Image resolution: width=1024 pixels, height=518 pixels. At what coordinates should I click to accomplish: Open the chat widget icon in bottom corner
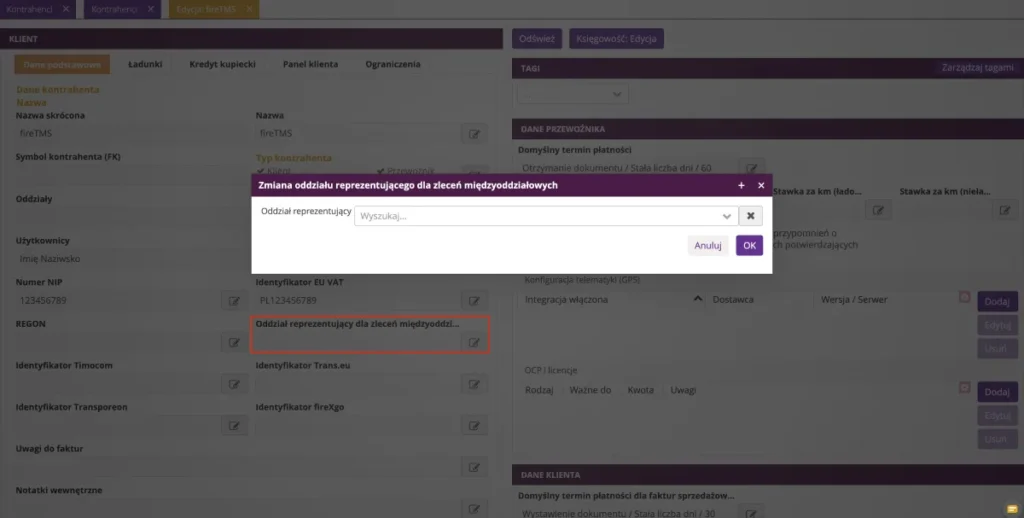coord(1012,509)
